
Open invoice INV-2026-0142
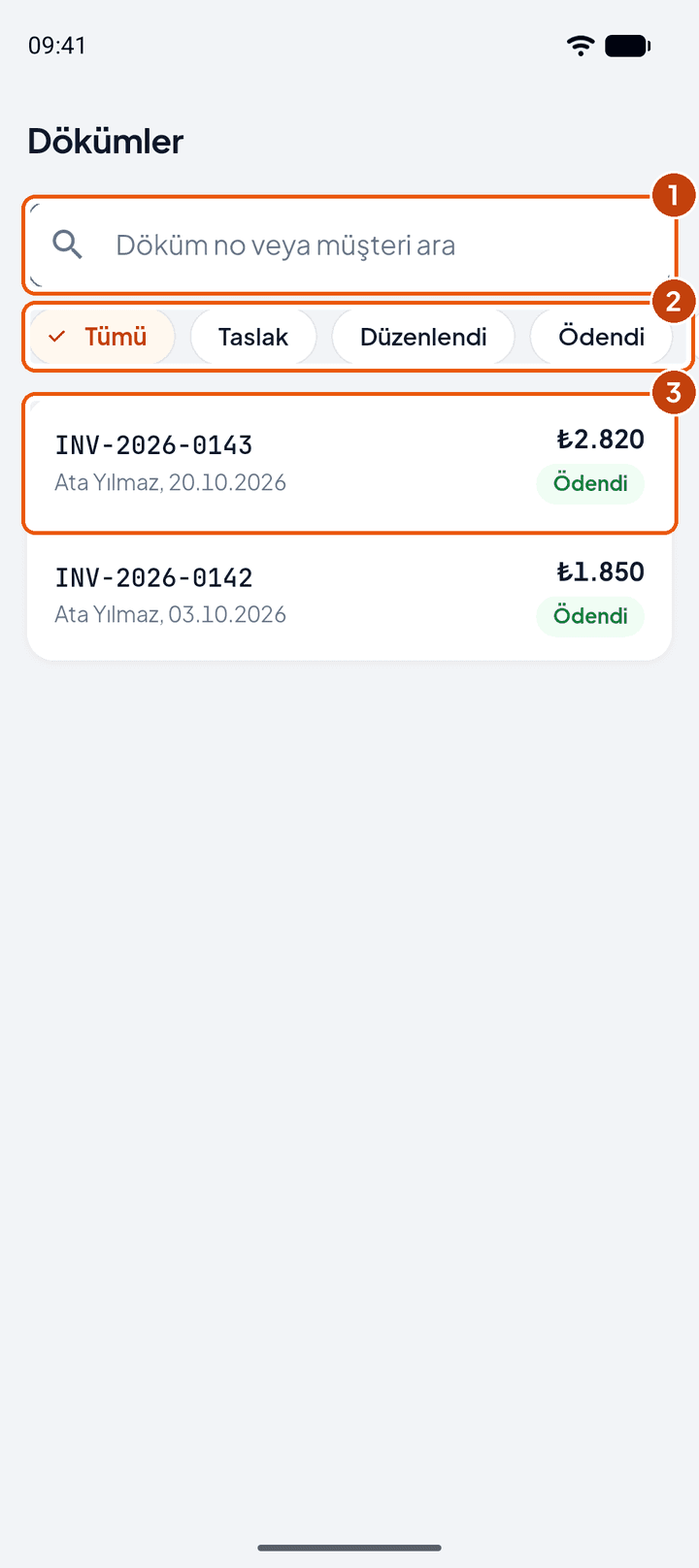349,595
